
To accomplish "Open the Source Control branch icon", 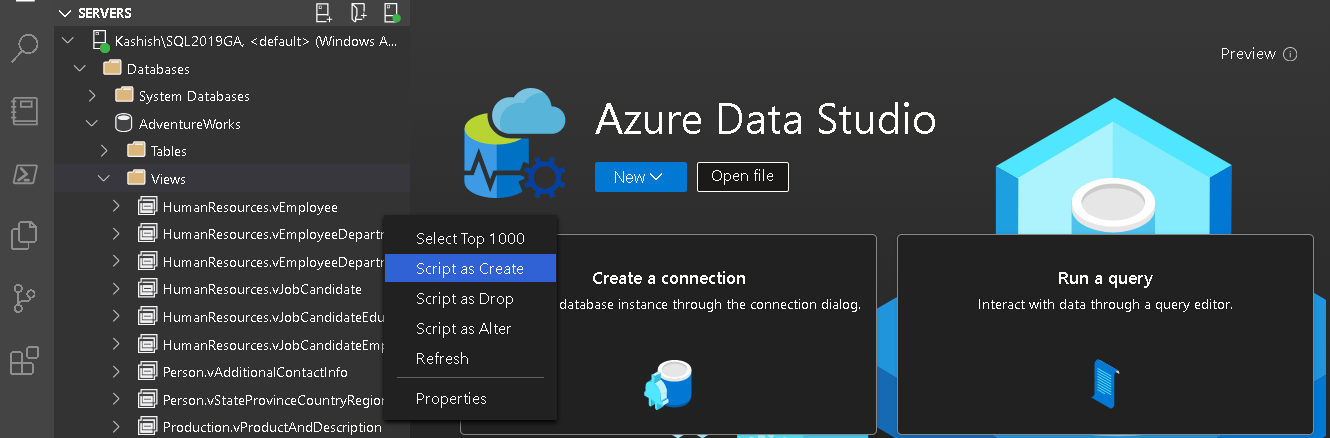I will [x=24, y=298].
